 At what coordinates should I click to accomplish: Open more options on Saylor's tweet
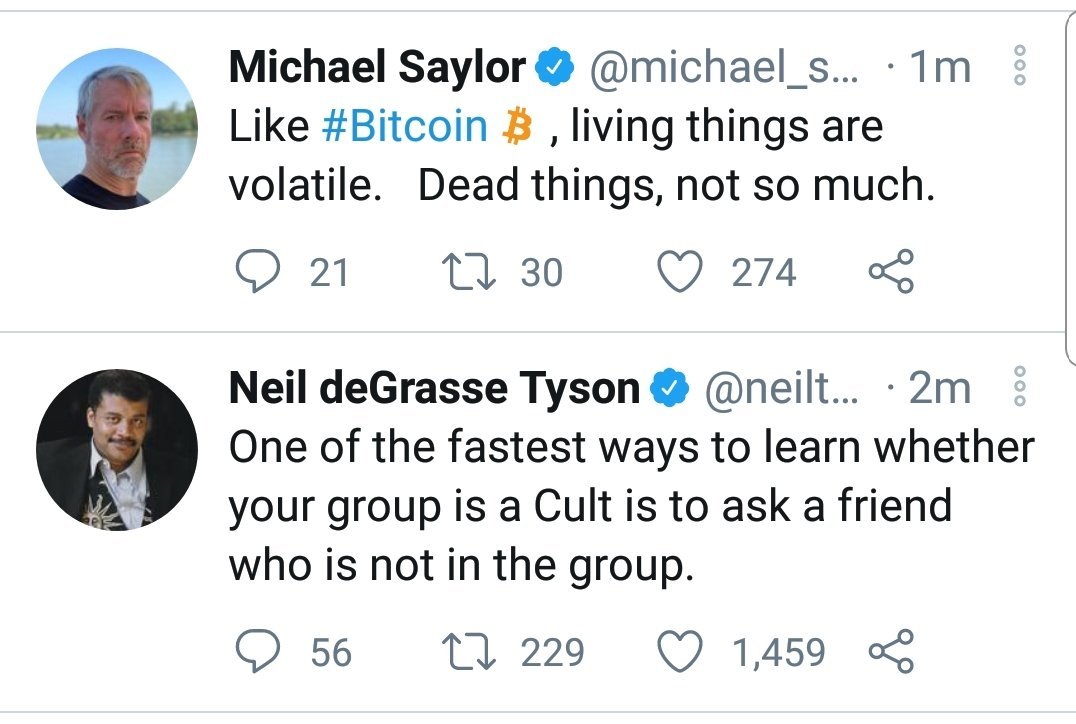(1020, 64)
